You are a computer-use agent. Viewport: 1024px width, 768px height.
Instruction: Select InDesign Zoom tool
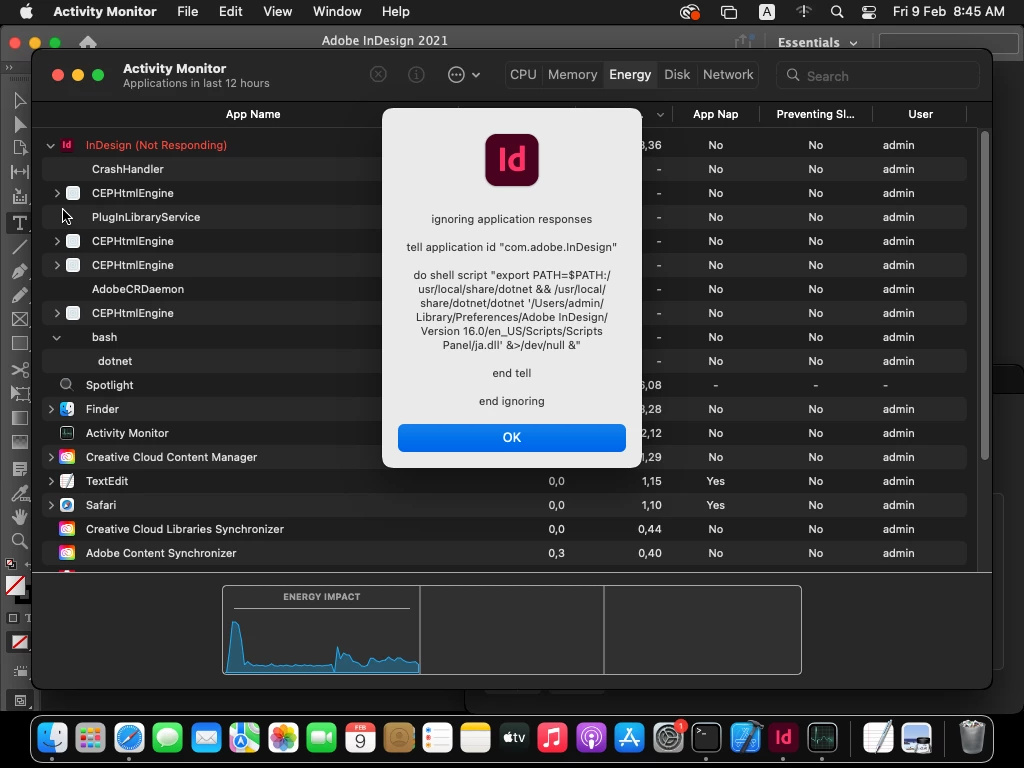(20, 541)
